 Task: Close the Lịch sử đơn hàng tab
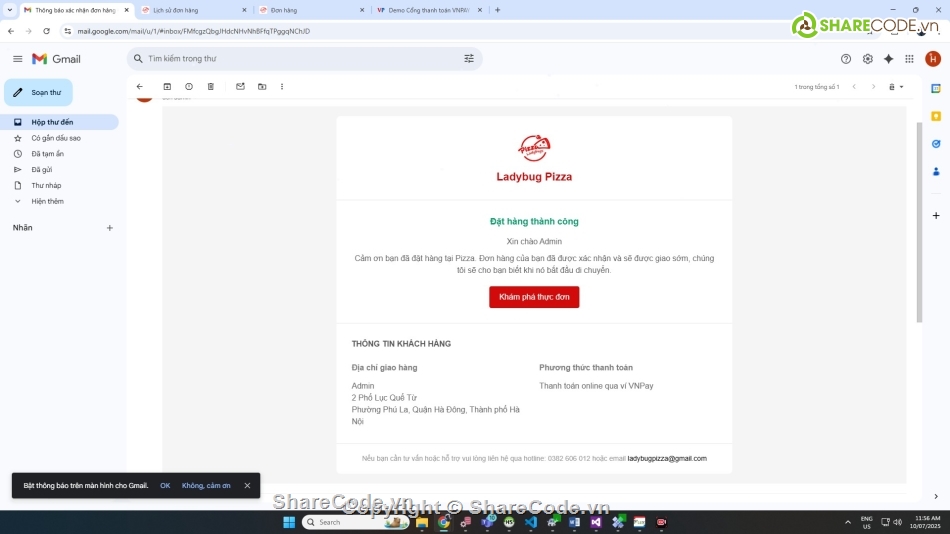click(244, 10)
